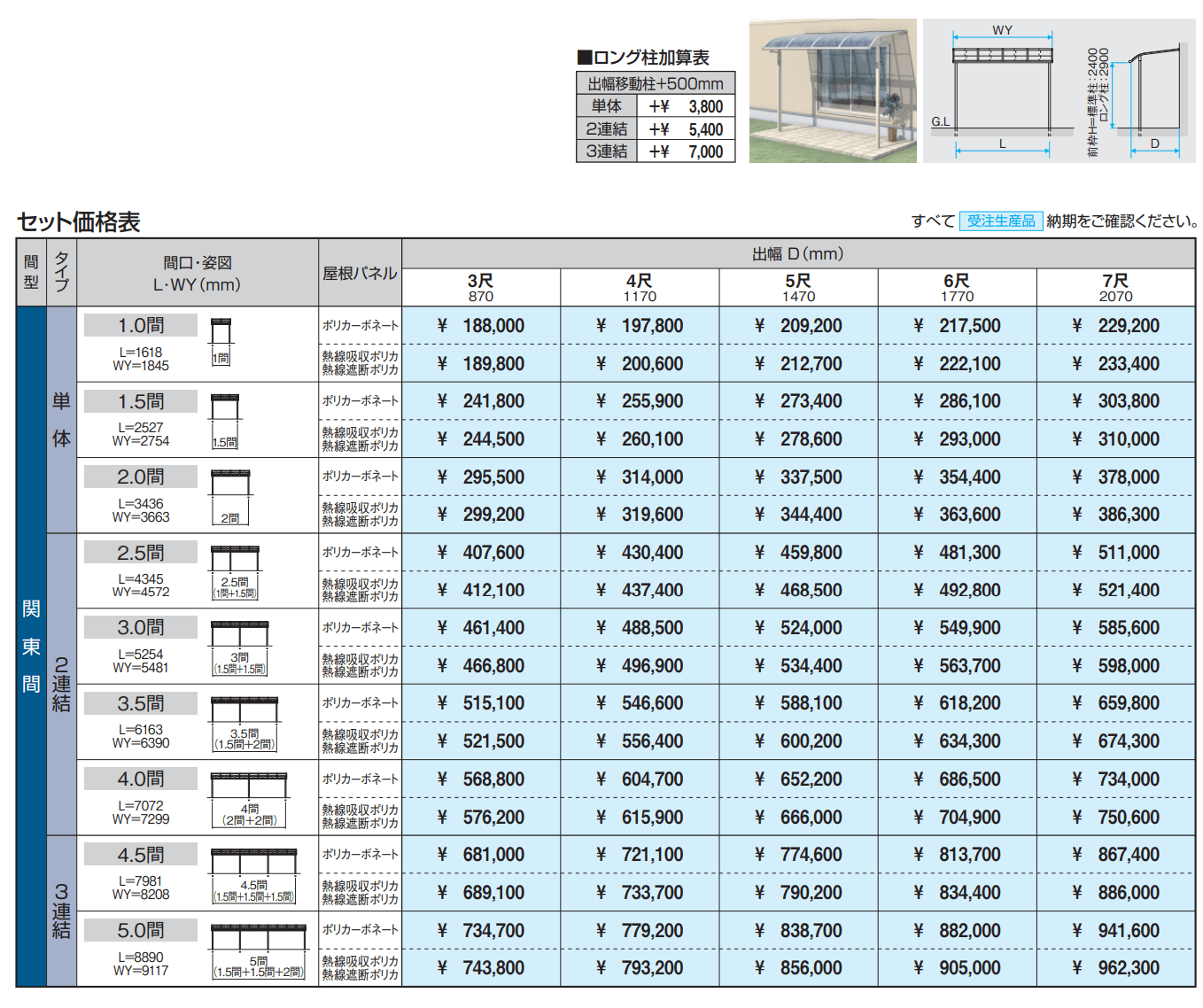Select ポリカーボネート panel for 1.0間 row

361,325
